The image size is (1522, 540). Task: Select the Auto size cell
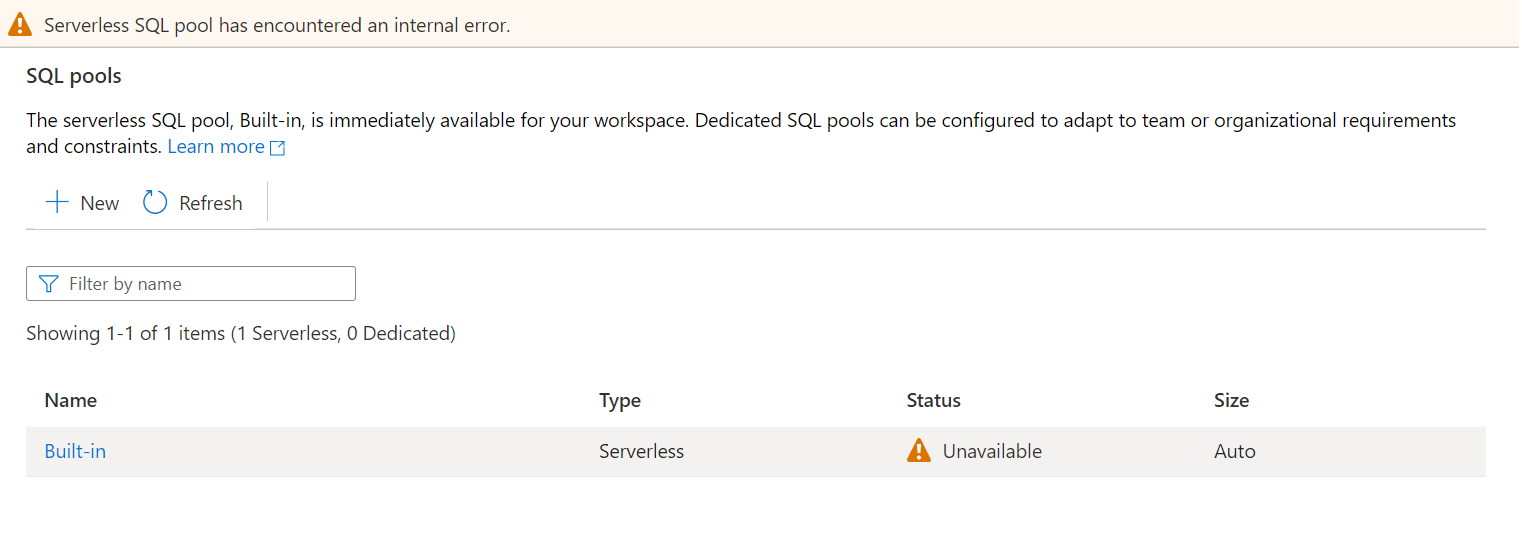pyautogui.click(x=1235, y=451)
